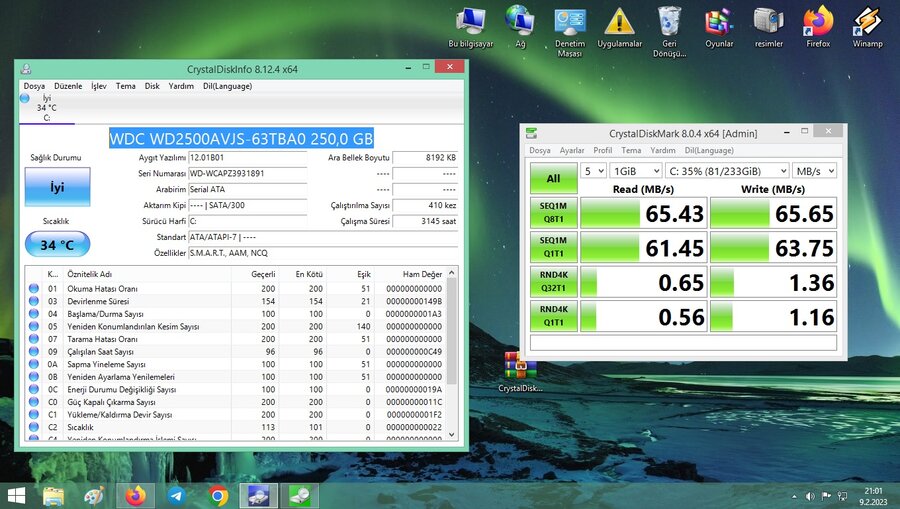This screenshot has height=509, width=900.
Task: Open the taskbar clock showing 21:01
Action: click(x=873, y=496)
